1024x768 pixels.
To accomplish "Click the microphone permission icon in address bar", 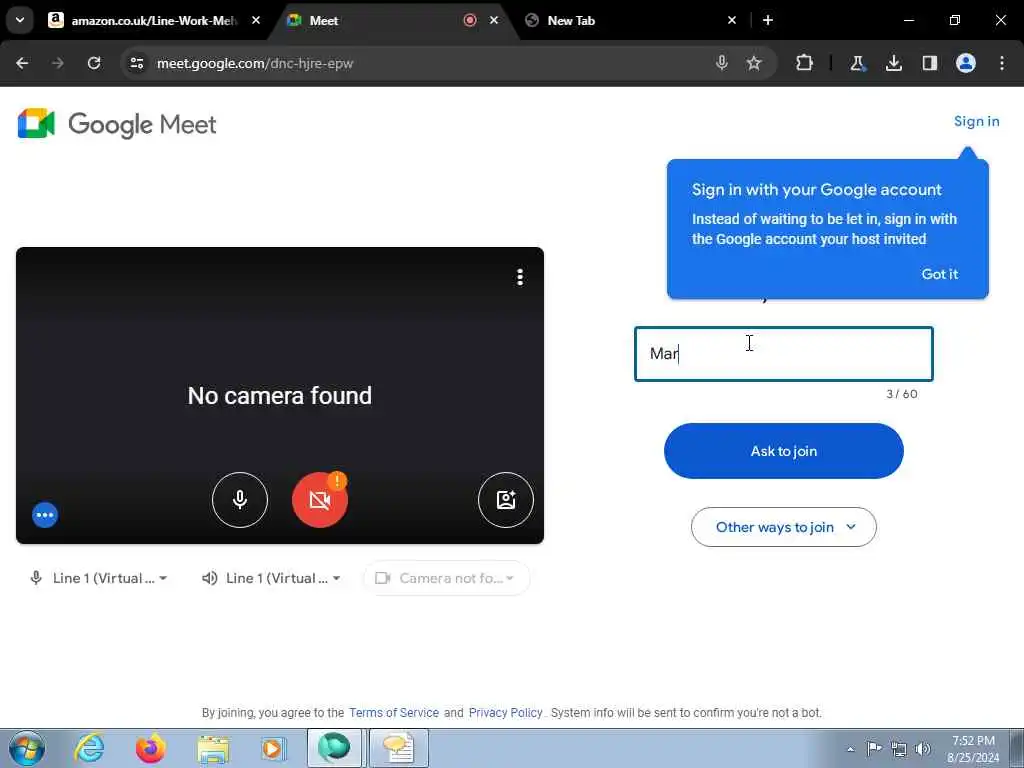I will 722,63.
